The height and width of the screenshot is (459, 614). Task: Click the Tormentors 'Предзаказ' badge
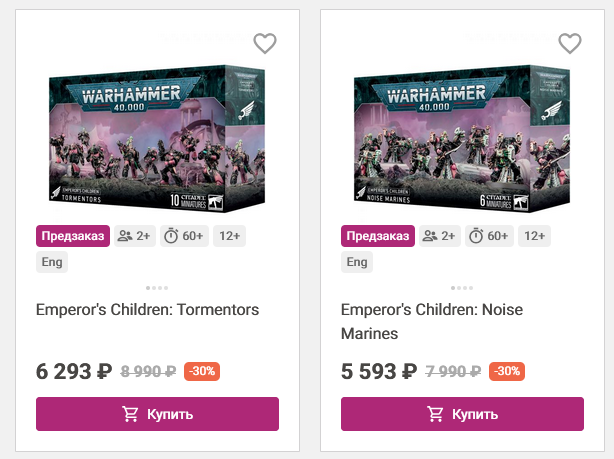(x=73, y=236)
